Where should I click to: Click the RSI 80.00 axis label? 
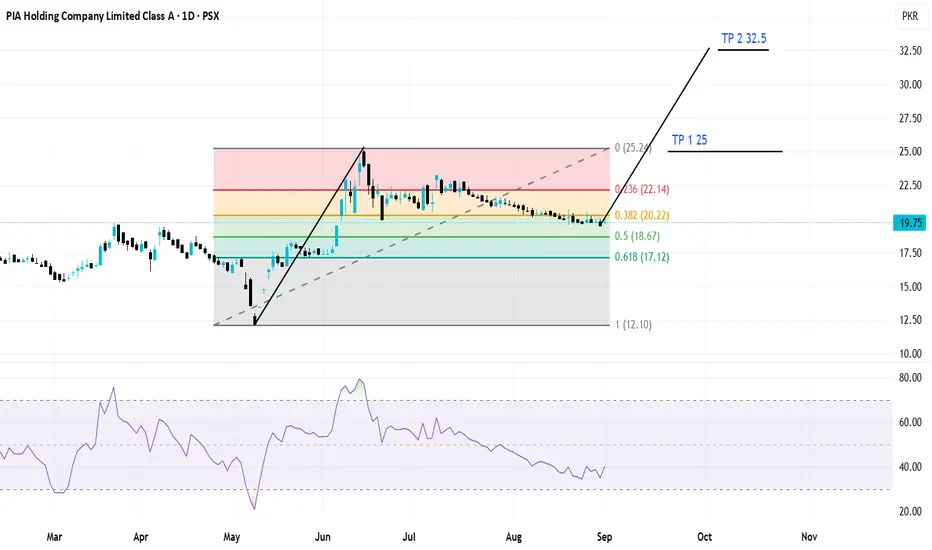click(x=910, y=378)
